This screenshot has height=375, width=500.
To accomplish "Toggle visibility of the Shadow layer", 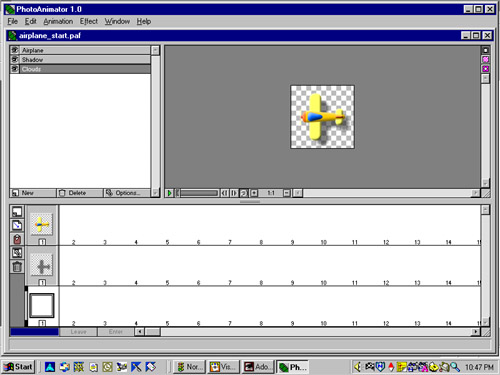I will pyautogui.click(x=15, y=60).
